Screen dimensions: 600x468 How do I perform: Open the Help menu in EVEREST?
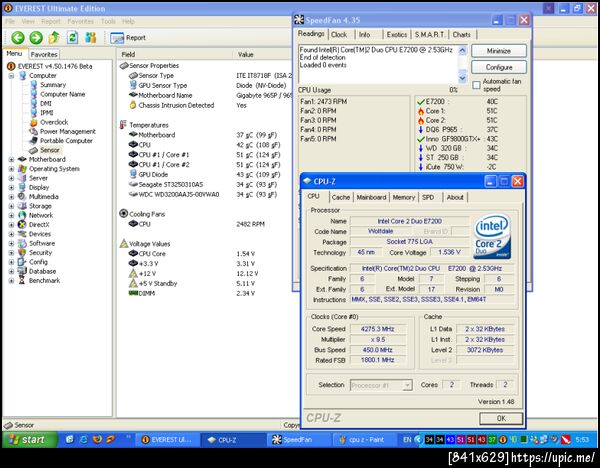[128, 21]
